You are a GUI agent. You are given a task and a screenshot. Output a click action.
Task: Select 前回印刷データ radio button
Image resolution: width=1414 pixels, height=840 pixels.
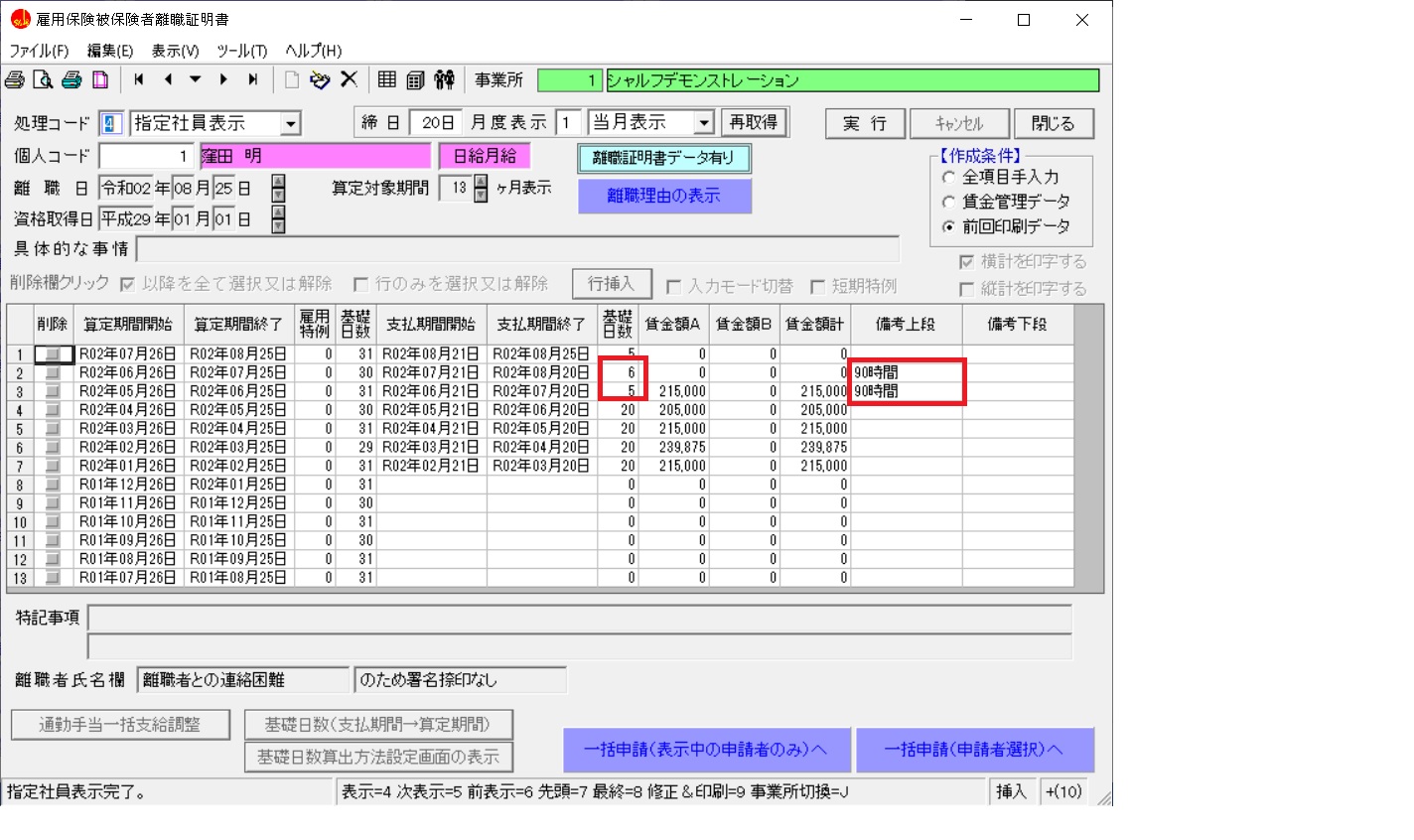point(948,226)
